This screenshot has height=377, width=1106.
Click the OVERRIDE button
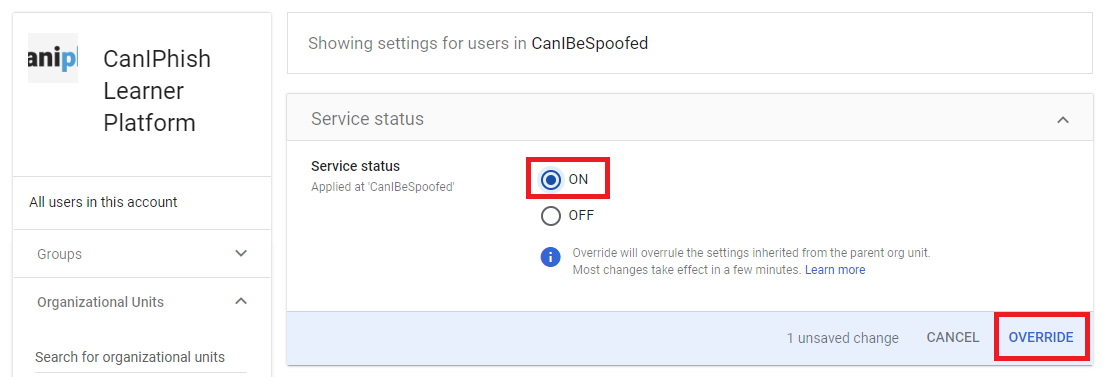[1040, 337]
